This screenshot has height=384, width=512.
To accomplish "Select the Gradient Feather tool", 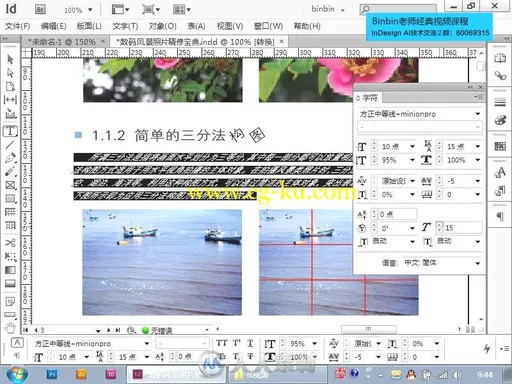I will point(10,283).
